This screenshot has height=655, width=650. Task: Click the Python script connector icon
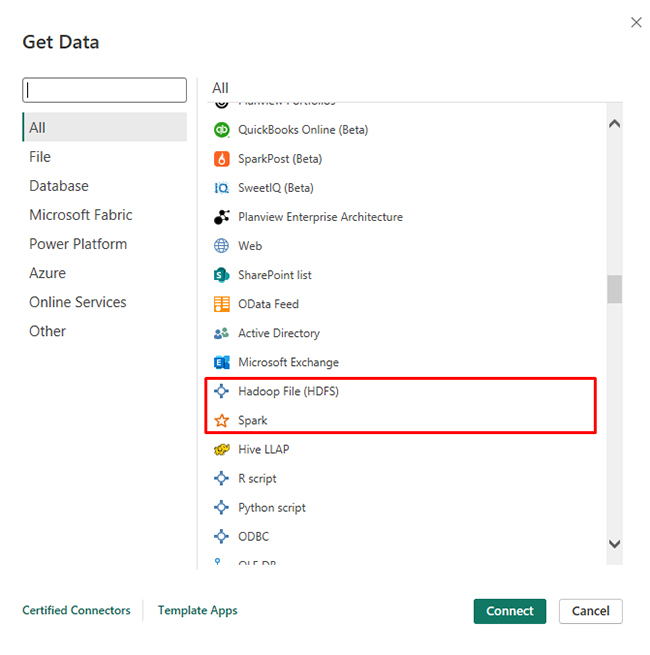click(221, 508)
